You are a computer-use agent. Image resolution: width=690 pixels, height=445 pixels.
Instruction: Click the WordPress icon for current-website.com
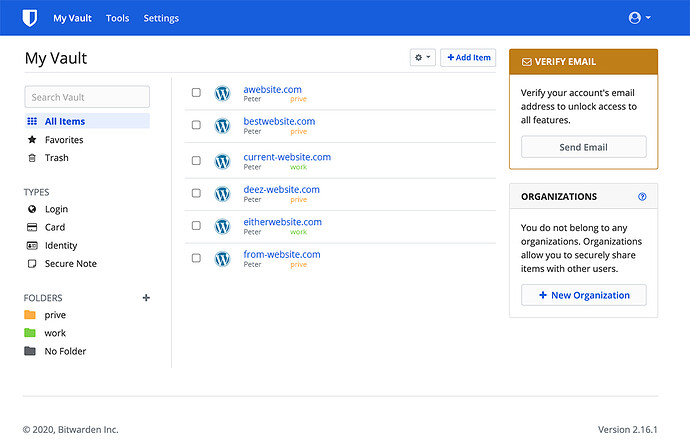(222, 162)
